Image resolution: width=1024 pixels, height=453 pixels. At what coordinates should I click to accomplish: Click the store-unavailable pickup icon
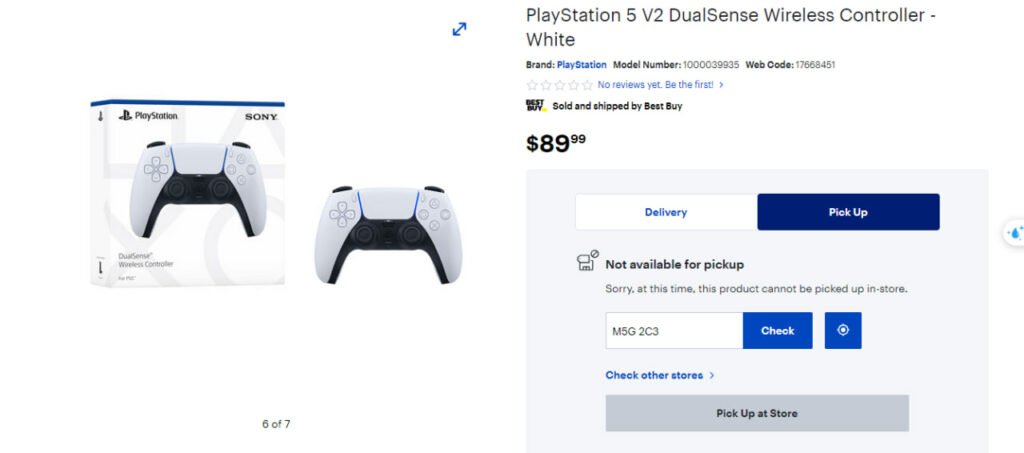point(587,262)
